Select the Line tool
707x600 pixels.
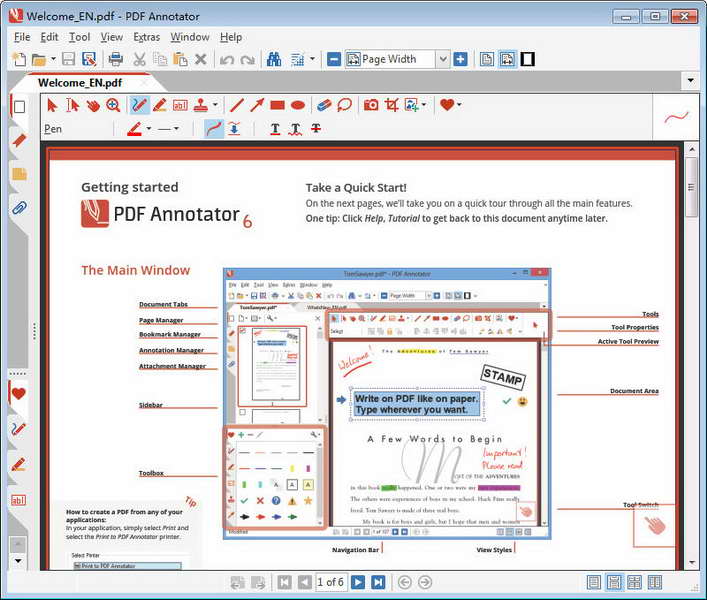(x=236, y=105)
